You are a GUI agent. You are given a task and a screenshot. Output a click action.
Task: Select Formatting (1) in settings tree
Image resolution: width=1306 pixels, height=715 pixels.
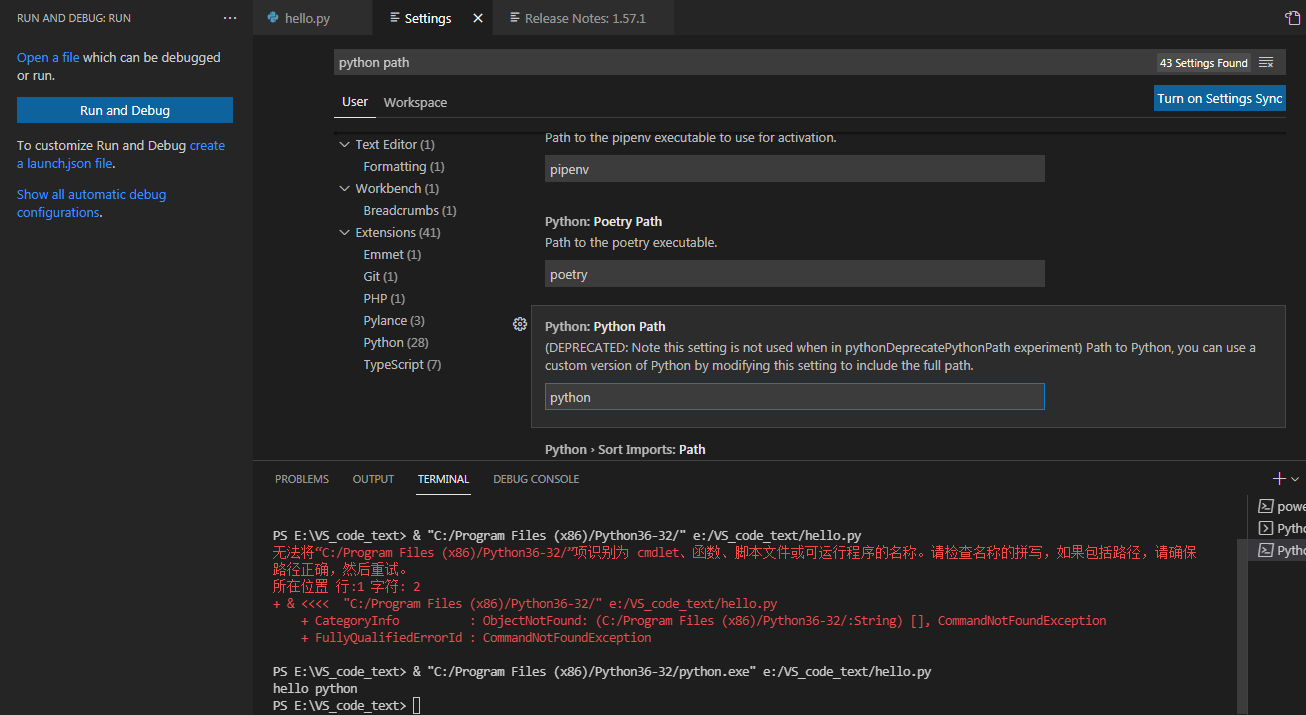pyautogui.click(x=404, y=167)
